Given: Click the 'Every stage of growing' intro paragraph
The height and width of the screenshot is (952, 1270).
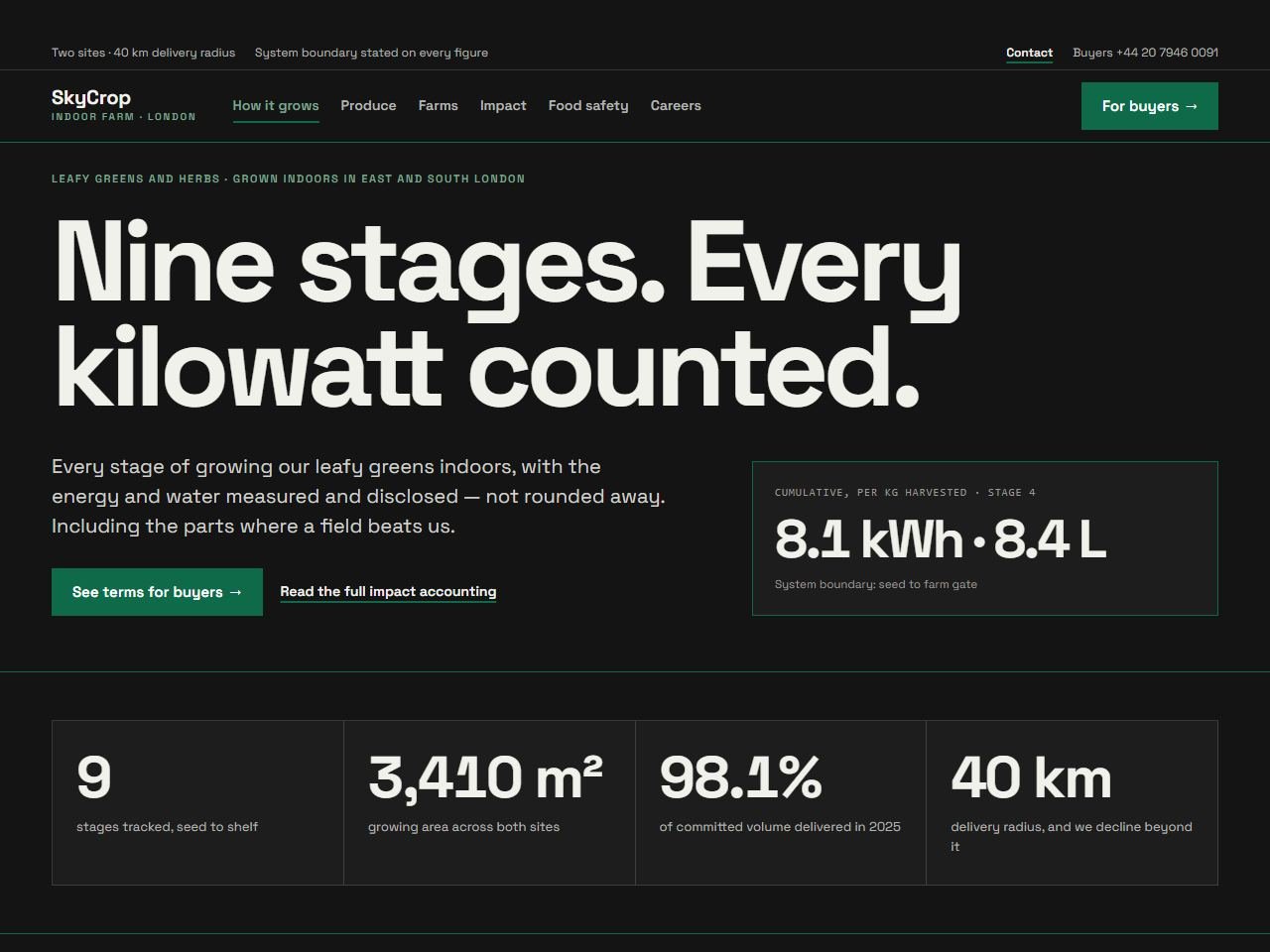Looking at the screenshot, I should coord(358,496).
